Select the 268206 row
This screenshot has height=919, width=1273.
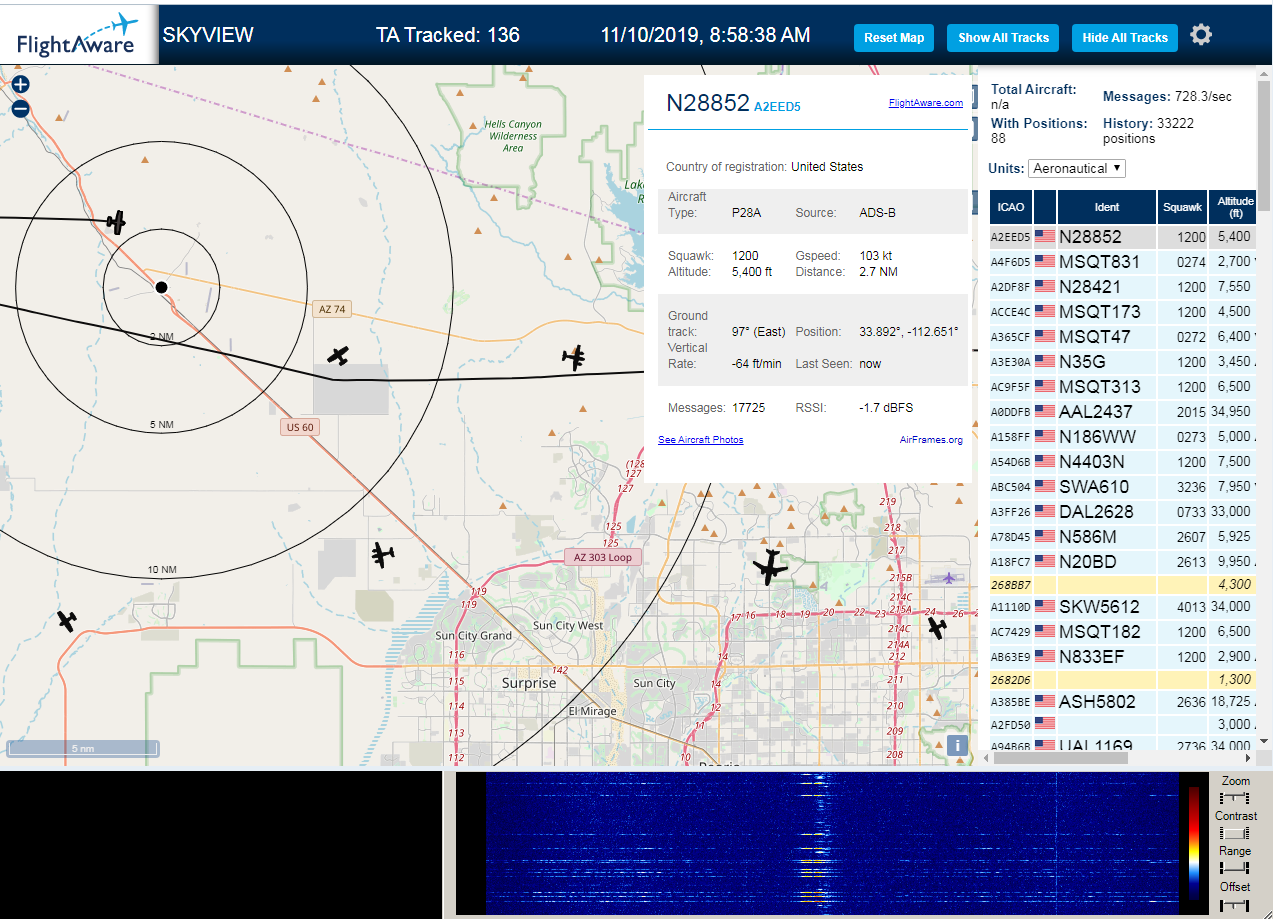(x=1122, y=679)
